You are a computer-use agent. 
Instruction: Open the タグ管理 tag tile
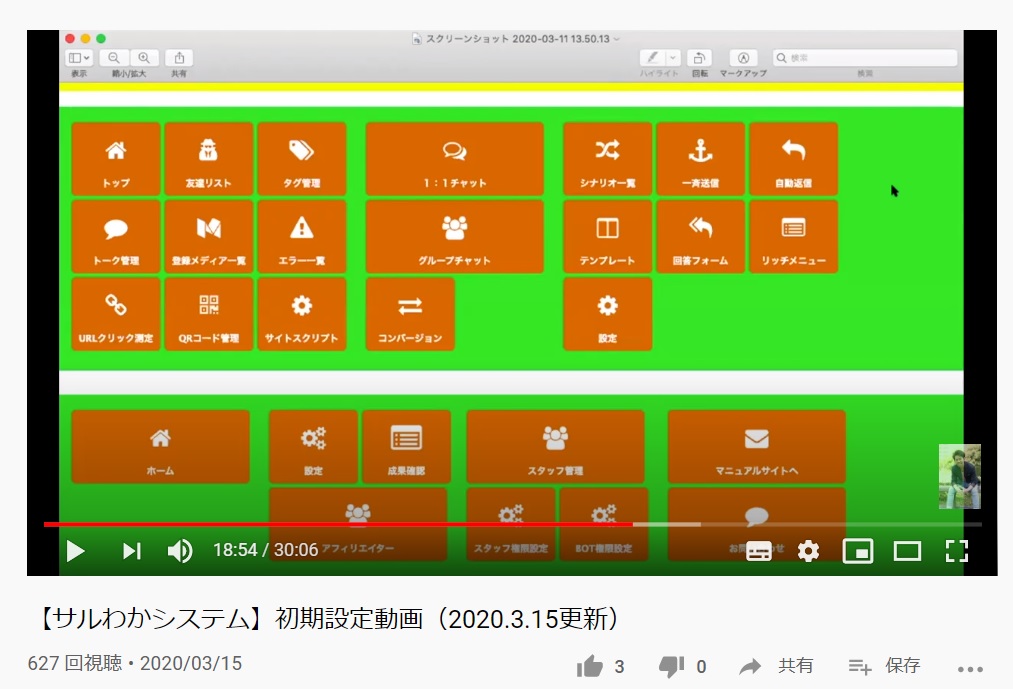[302, 159]
